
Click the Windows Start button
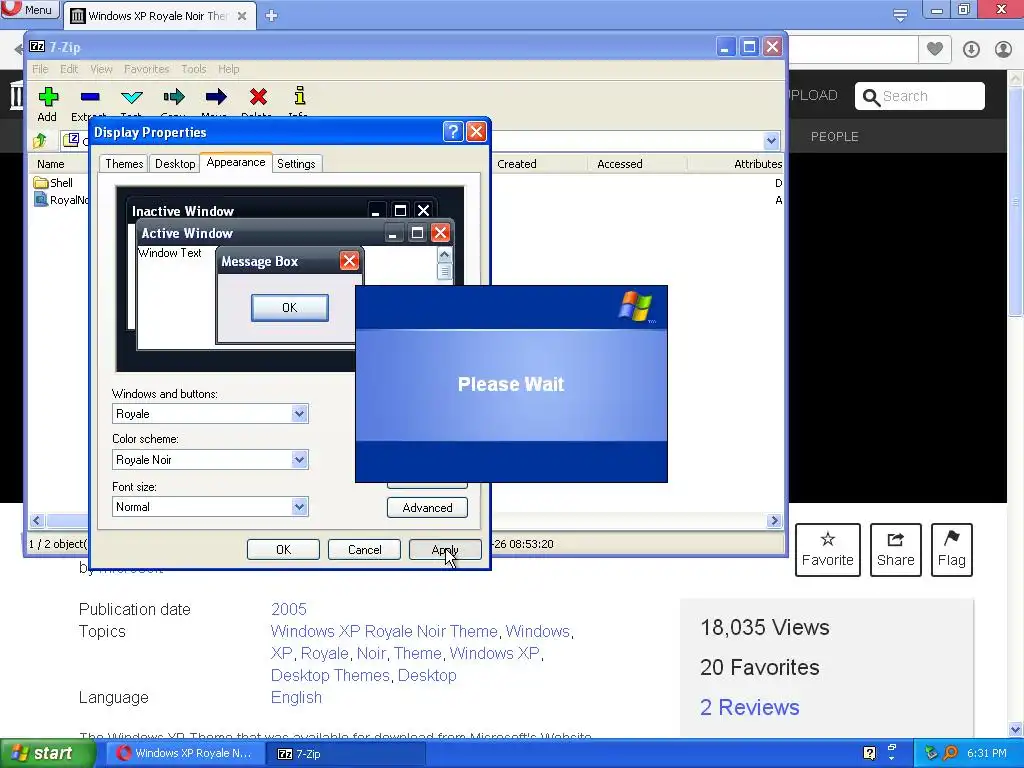pos(47,753)
